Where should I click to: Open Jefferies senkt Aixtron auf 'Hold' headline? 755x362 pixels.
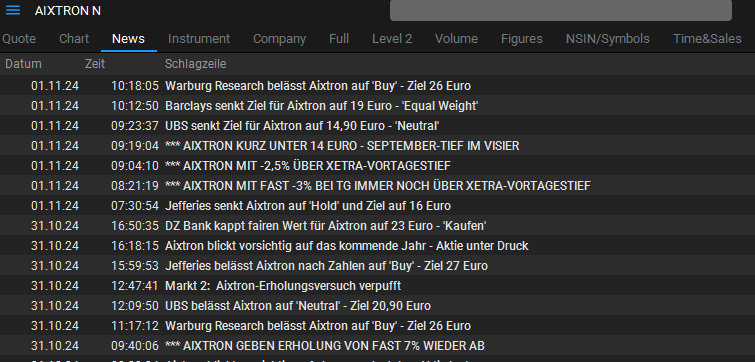308,206
